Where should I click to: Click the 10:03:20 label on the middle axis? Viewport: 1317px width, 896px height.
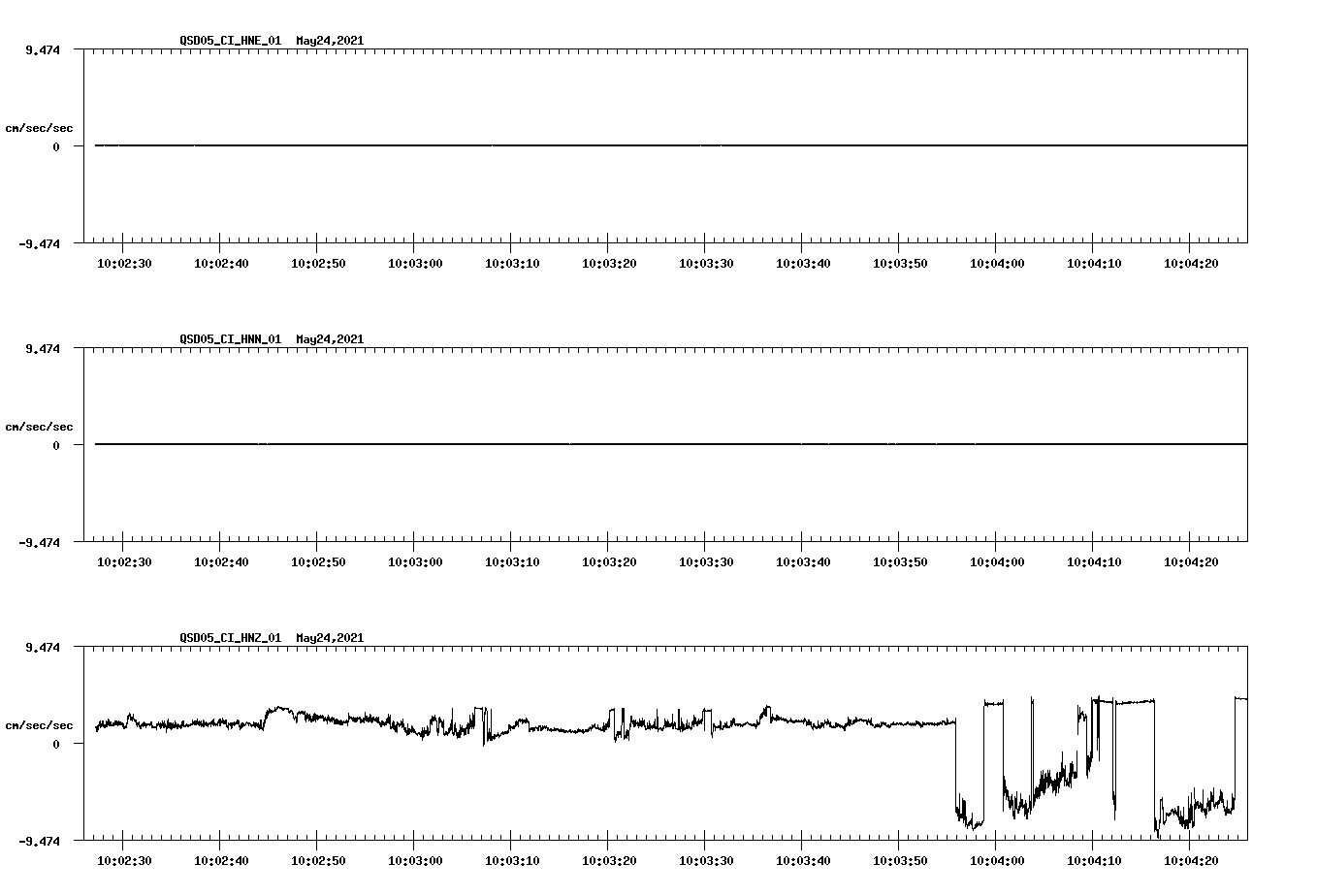(609, 560)
